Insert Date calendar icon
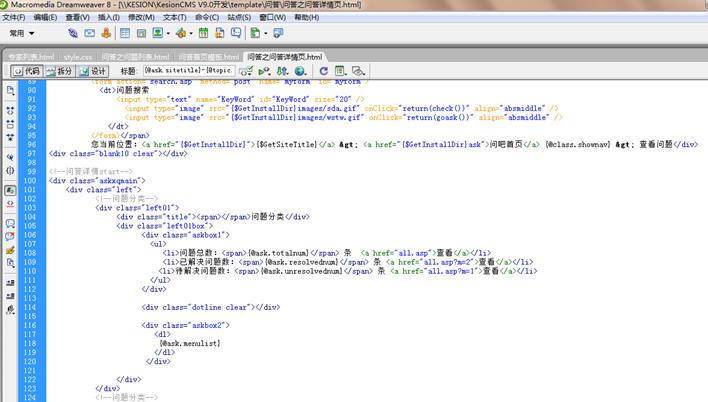The image size is (708, 402). (204, 33)
